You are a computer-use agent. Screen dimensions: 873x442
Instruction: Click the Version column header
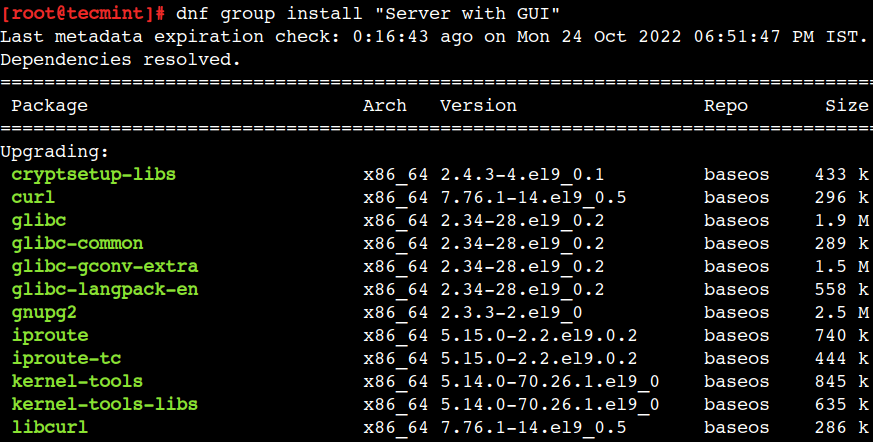[x=478, y=106]
